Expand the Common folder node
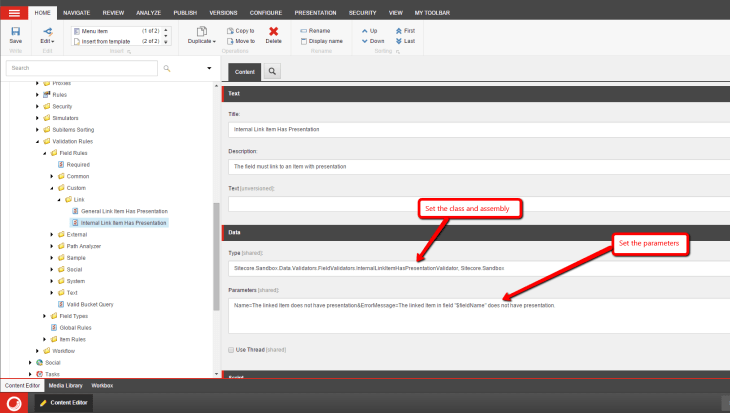Screen dimensions: 730x413 [52, 176]
